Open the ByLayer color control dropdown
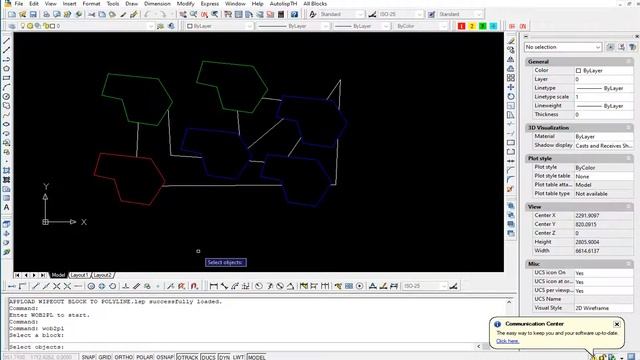 click(219, 26)
